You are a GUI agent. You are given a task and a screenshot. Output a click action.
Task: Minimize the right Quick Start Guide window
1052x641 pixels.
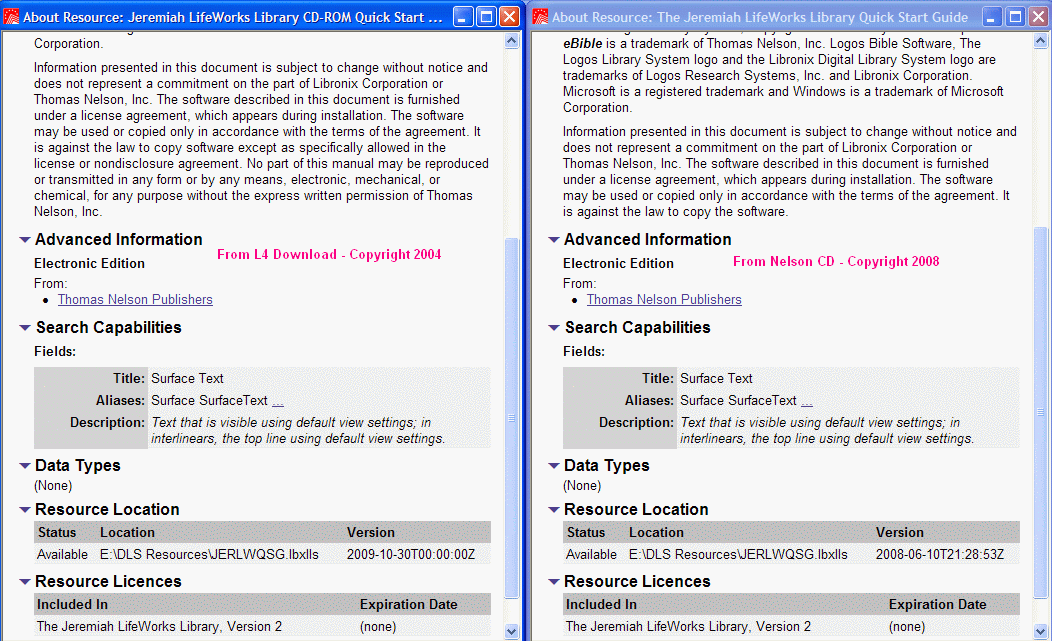(992, 17)
